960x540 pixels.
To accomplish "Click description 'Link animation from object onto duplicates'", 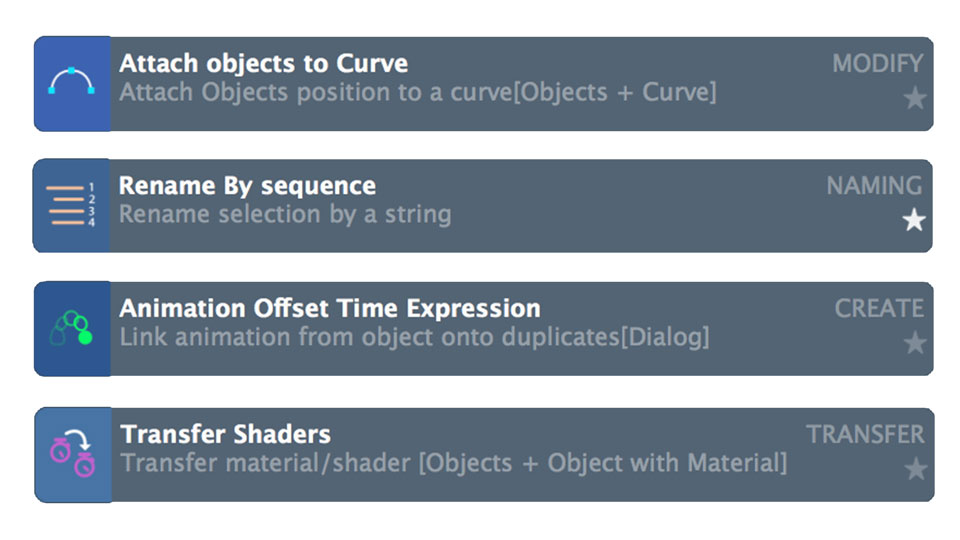I will coord(370,337).
